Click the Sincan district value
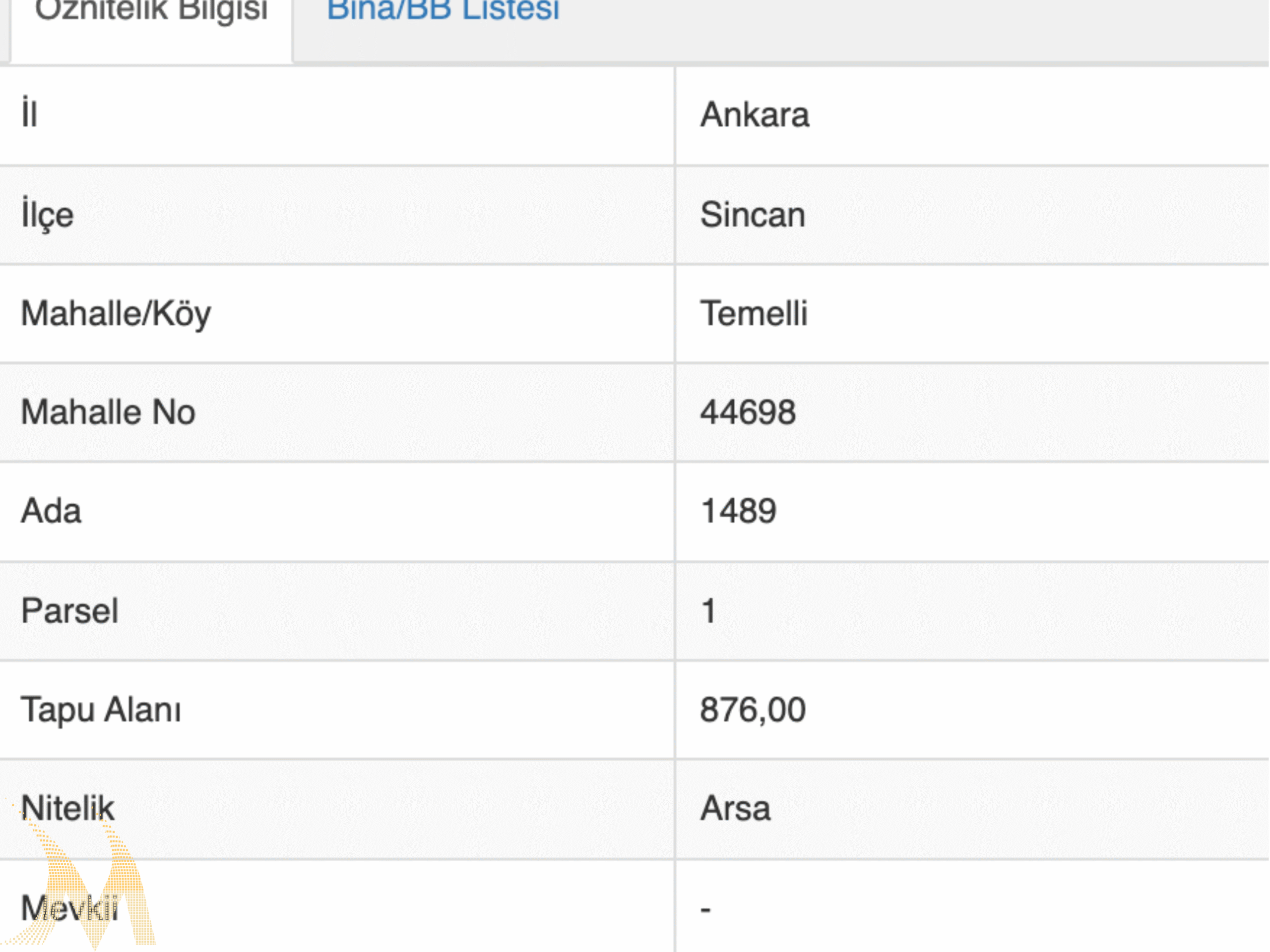 [753, 215]
